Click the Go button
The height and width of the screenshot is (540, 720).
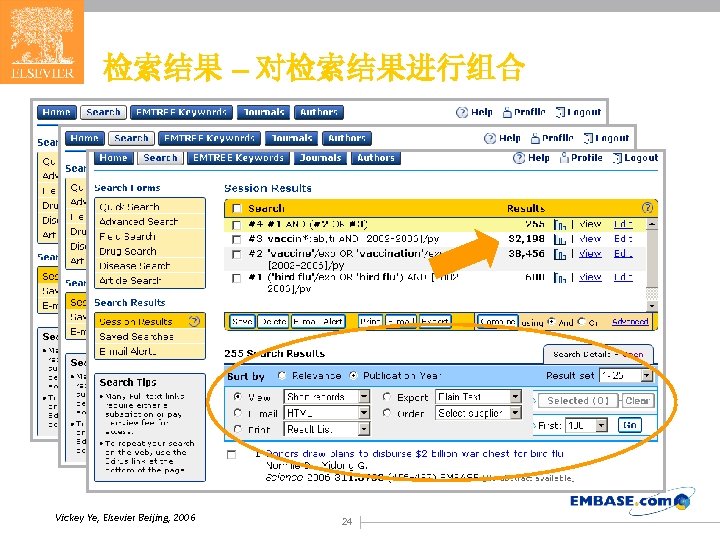(x=630, y=425)
